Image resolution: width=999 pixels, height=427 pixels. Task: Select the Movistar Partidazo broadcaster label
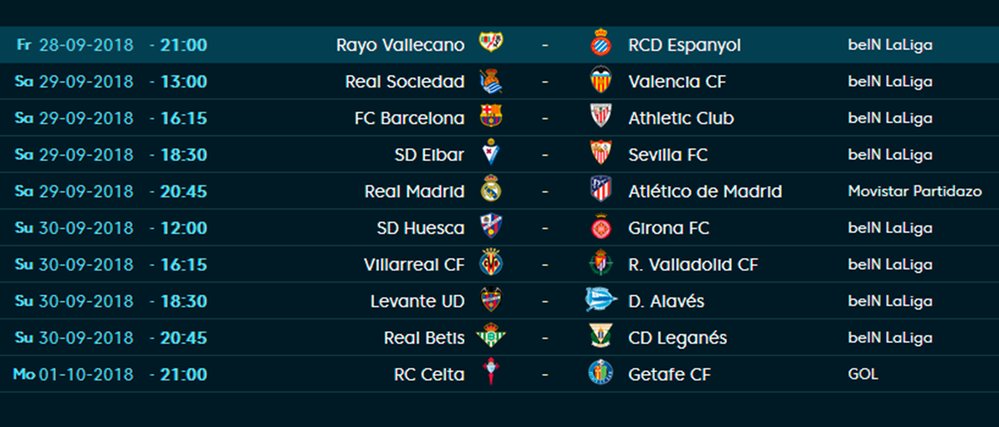[x=915, y=191]
